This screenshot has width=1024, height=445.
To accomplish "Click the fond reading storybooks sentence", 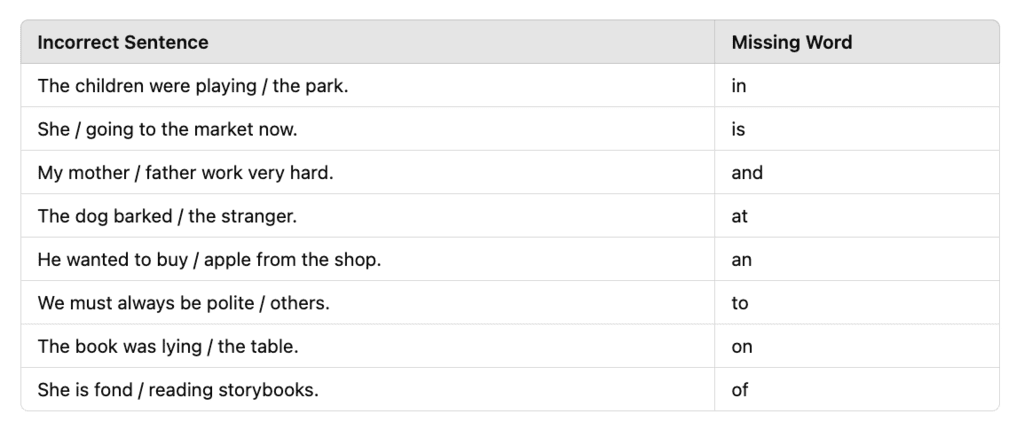I will point(178,390).
